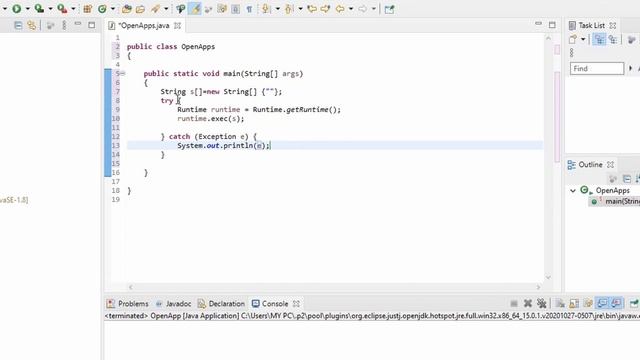This screenshot has height=360, width=640.
Task: Open the External Tools dropdown arrow
Action: point(73,9)
